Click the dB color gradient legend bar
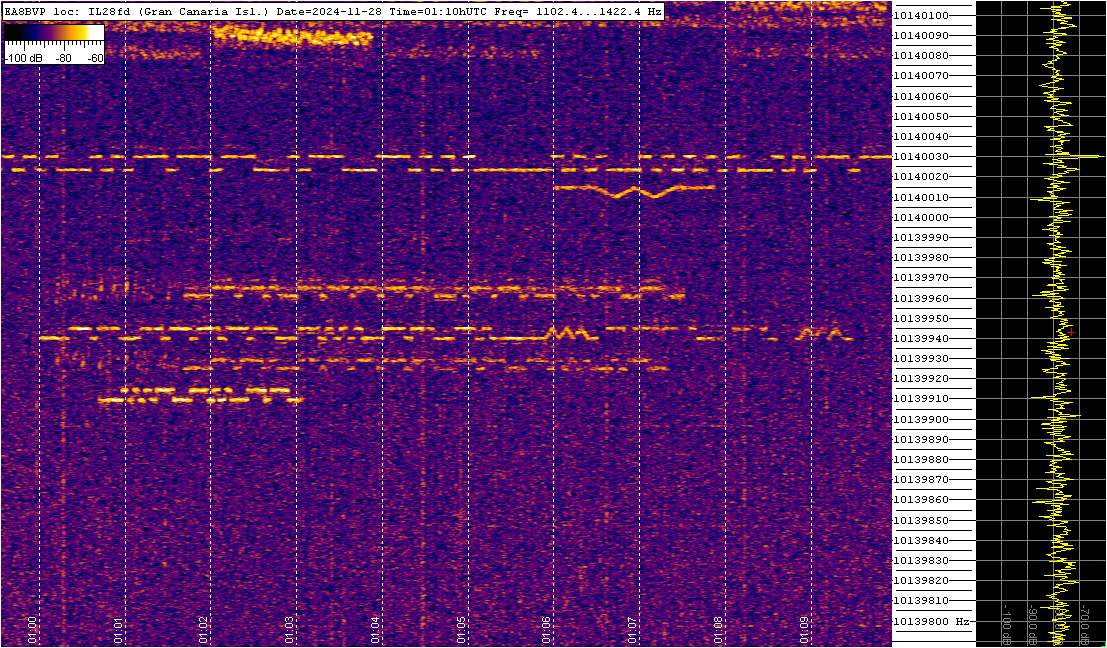The width and height of the screenshot is (1107, 648). (54, 32)
